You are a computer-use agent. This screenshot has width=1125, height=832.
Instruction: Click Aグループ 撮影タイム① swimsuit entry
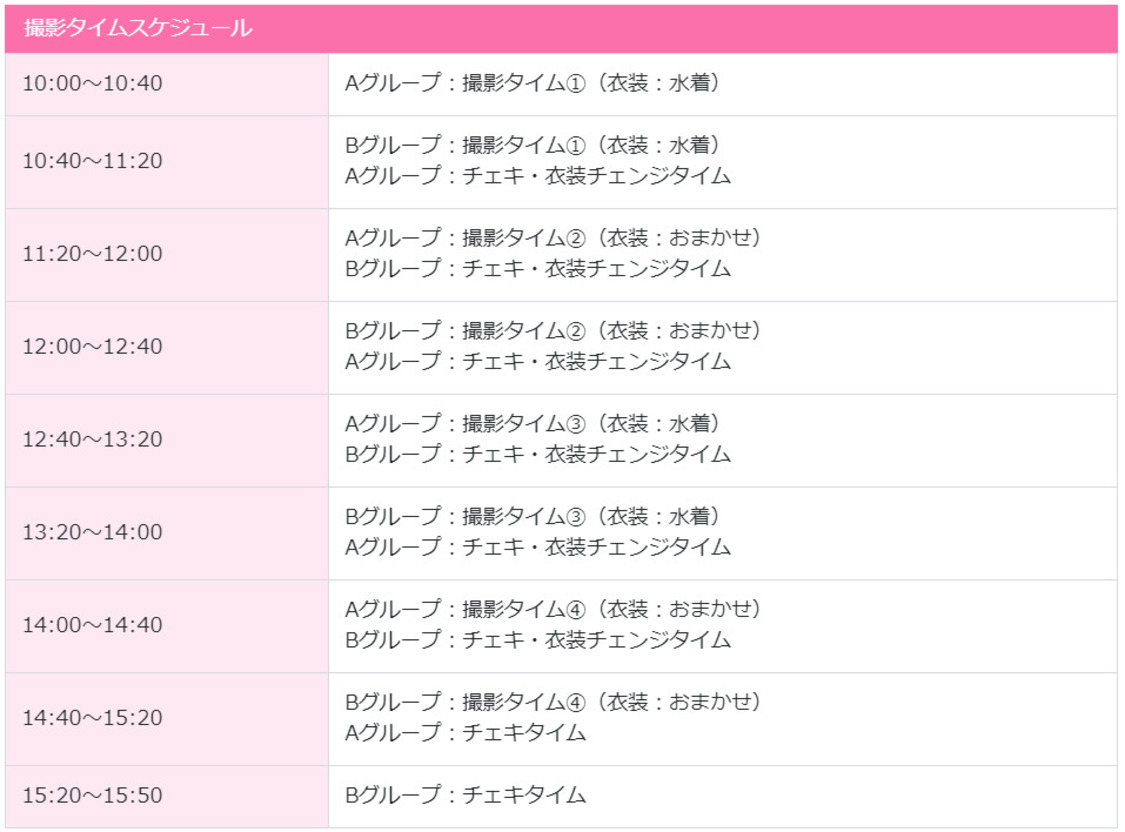(x=532, y=84)
